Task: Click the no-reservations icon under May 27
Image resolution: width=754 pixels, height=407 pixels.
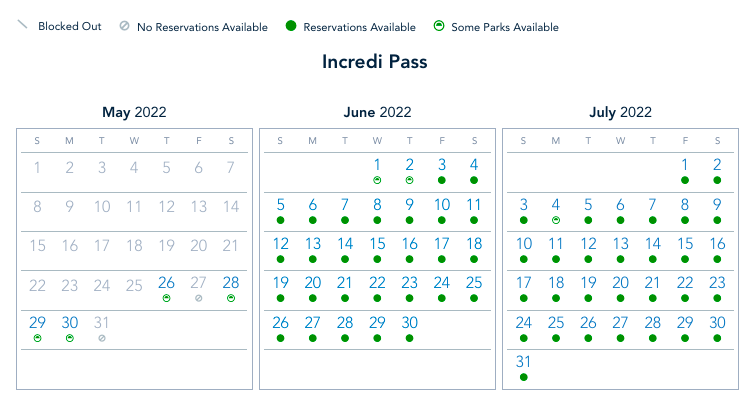Action: click(x=199, y=298)
